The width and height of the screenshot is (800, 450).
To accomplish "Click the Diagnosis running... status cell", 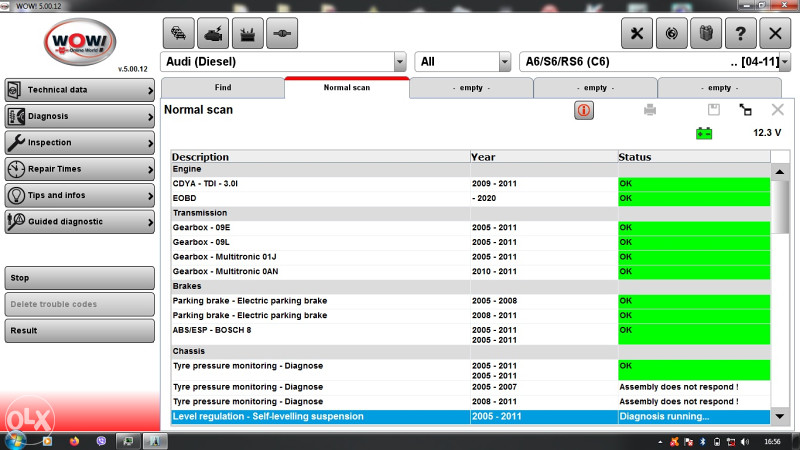I will [694, 417].
